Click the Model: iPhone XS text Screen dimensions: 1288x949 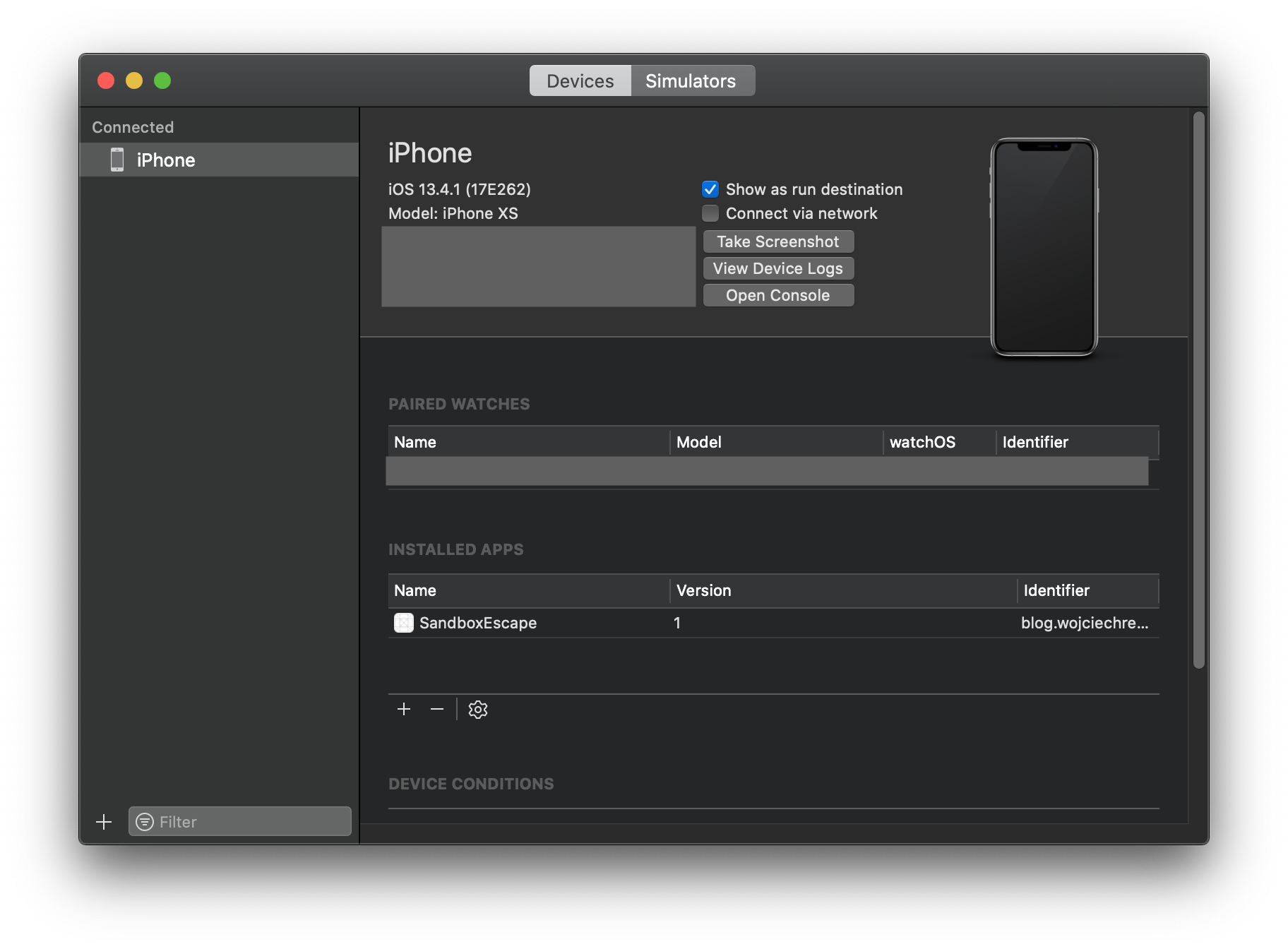(453, 213)
